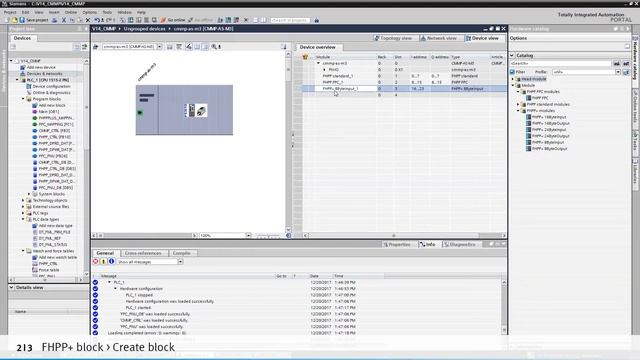Click the Device overview column settings icon
The image size is (640, 360).
[305, 57]
